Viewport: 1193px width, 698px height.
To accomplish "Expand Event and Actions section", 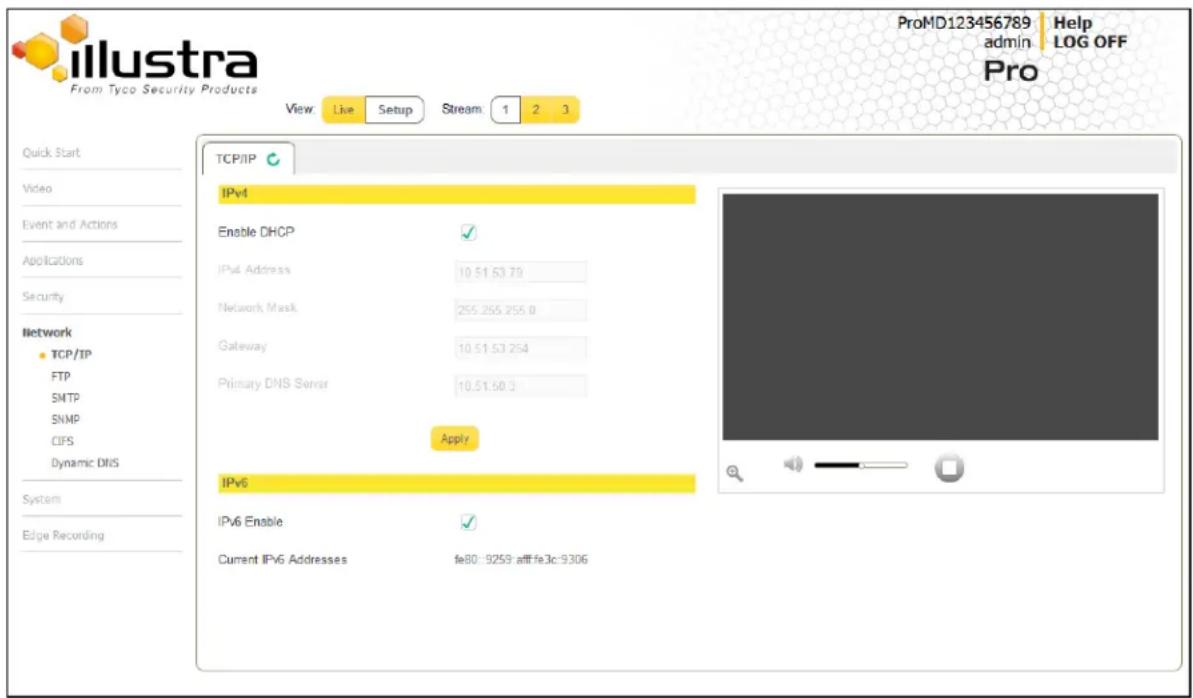I will point(70,225).
